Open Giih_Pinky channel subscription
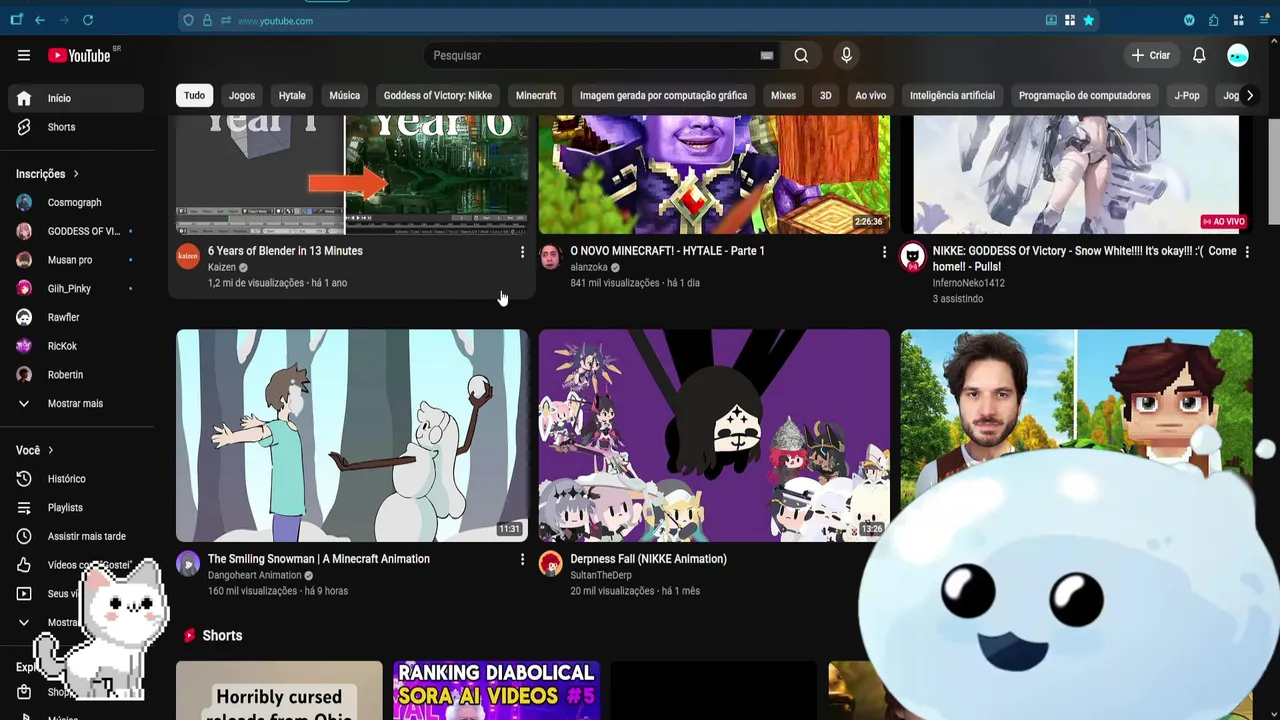The height and width of the screenshot is (720, 1280). pos(76,288)
